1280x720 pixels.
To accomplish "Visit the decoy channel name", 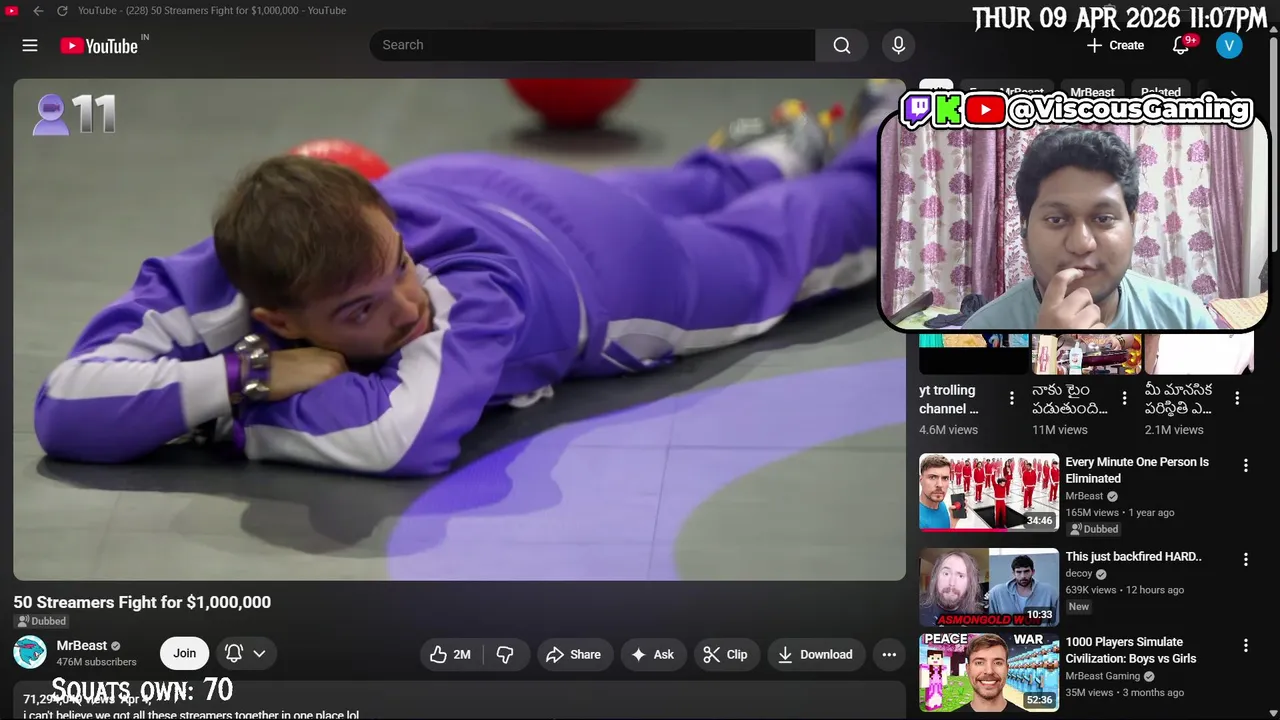I will point(1079,574).
